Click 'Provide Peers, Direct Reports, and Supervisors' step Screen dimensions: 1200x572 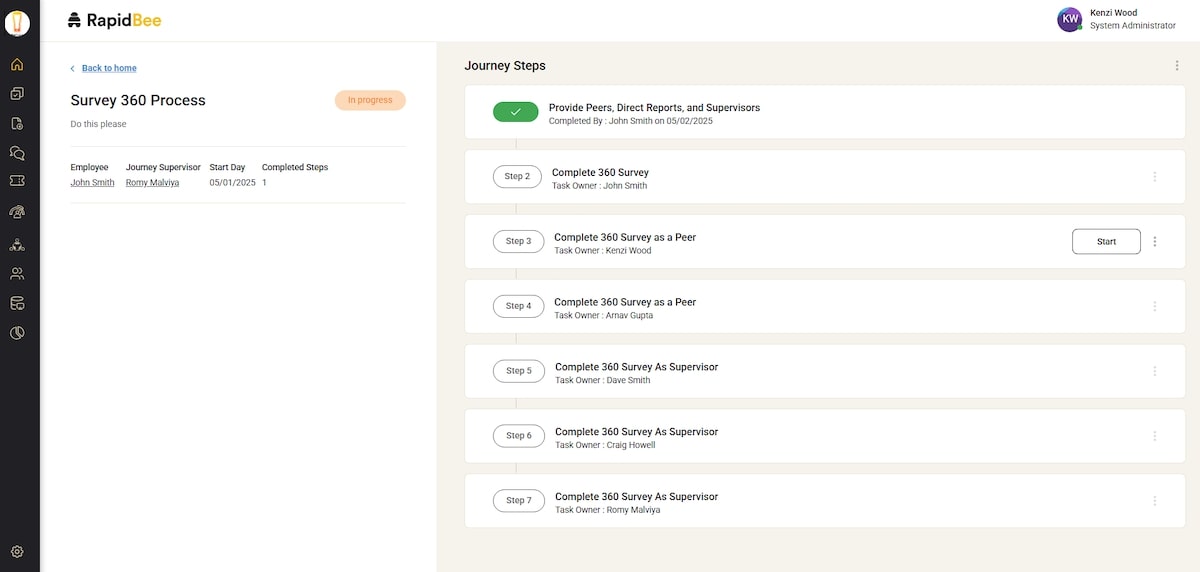(654, 107)
